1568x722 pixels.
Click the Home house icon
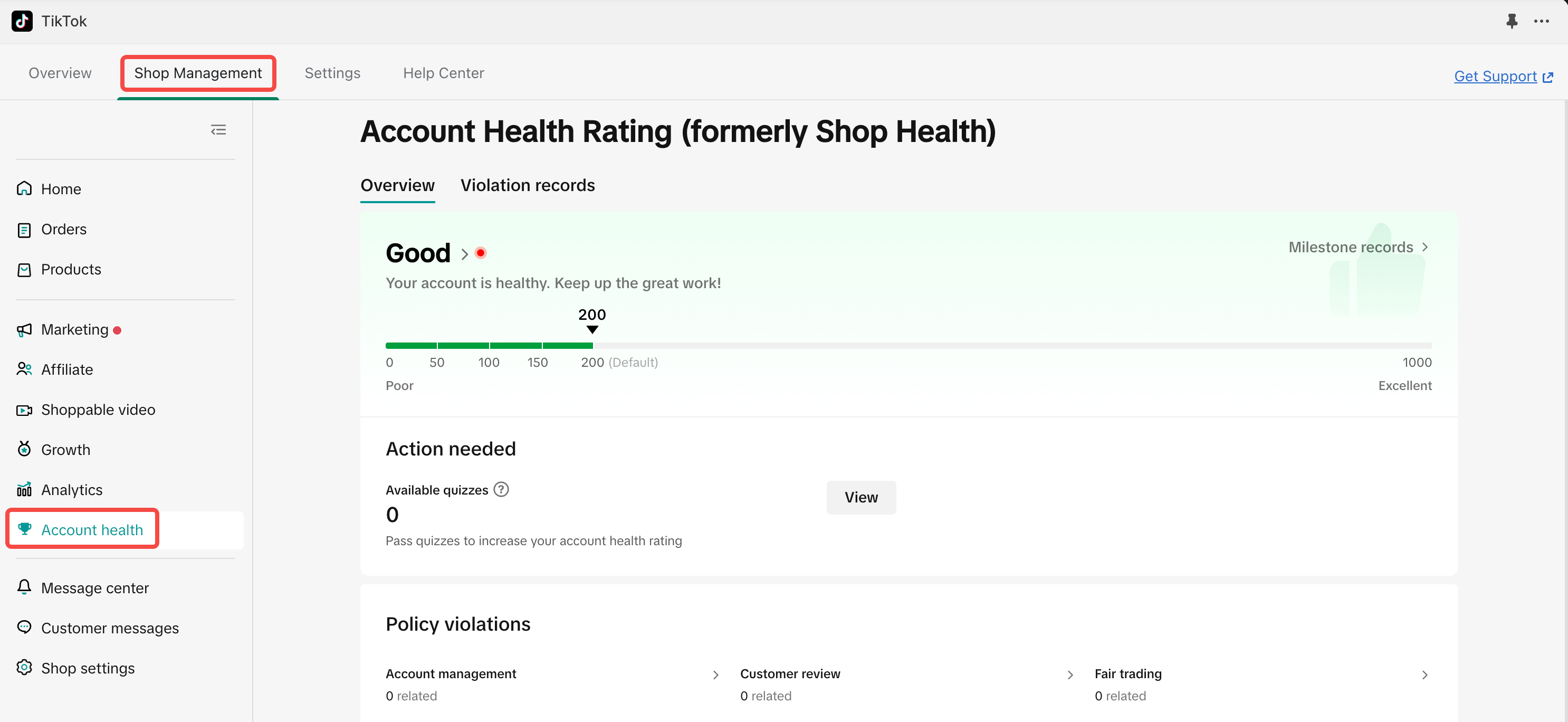[x=24, y=189]
